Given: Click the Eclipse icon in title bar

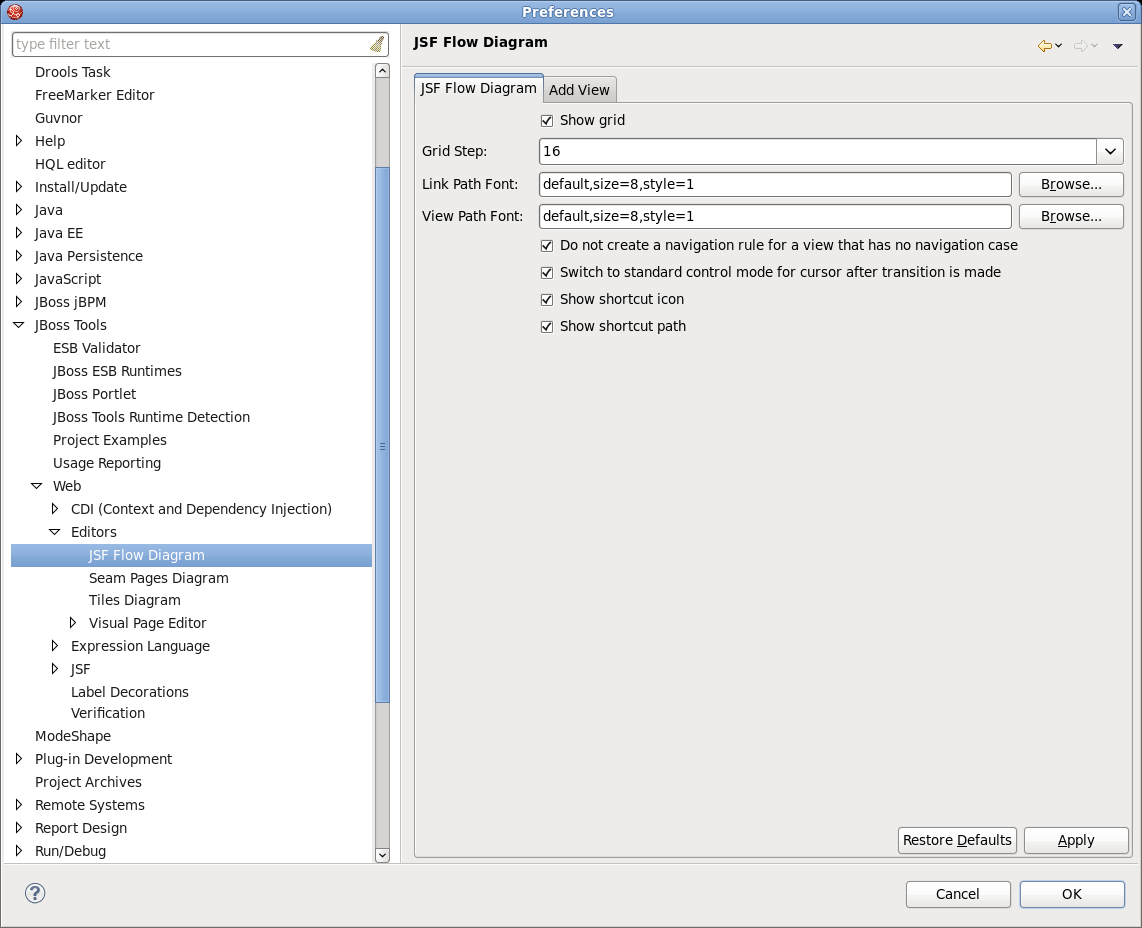Looking at the screenshot, I should pos(15,12).
